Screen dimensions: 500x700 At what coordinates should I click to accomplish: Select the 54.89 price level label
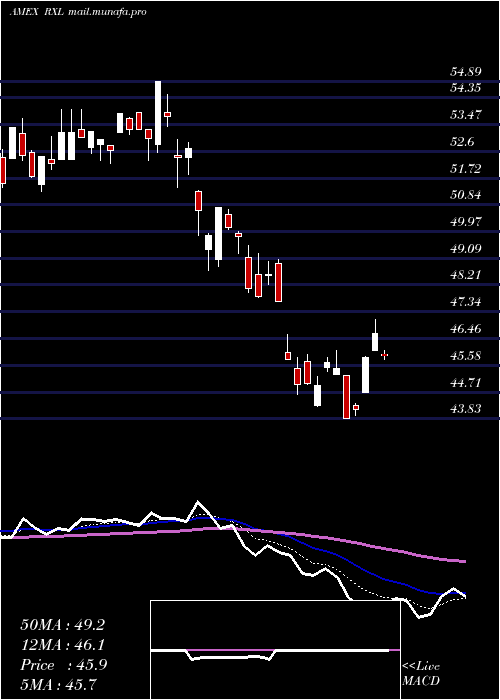click(465, 72)
